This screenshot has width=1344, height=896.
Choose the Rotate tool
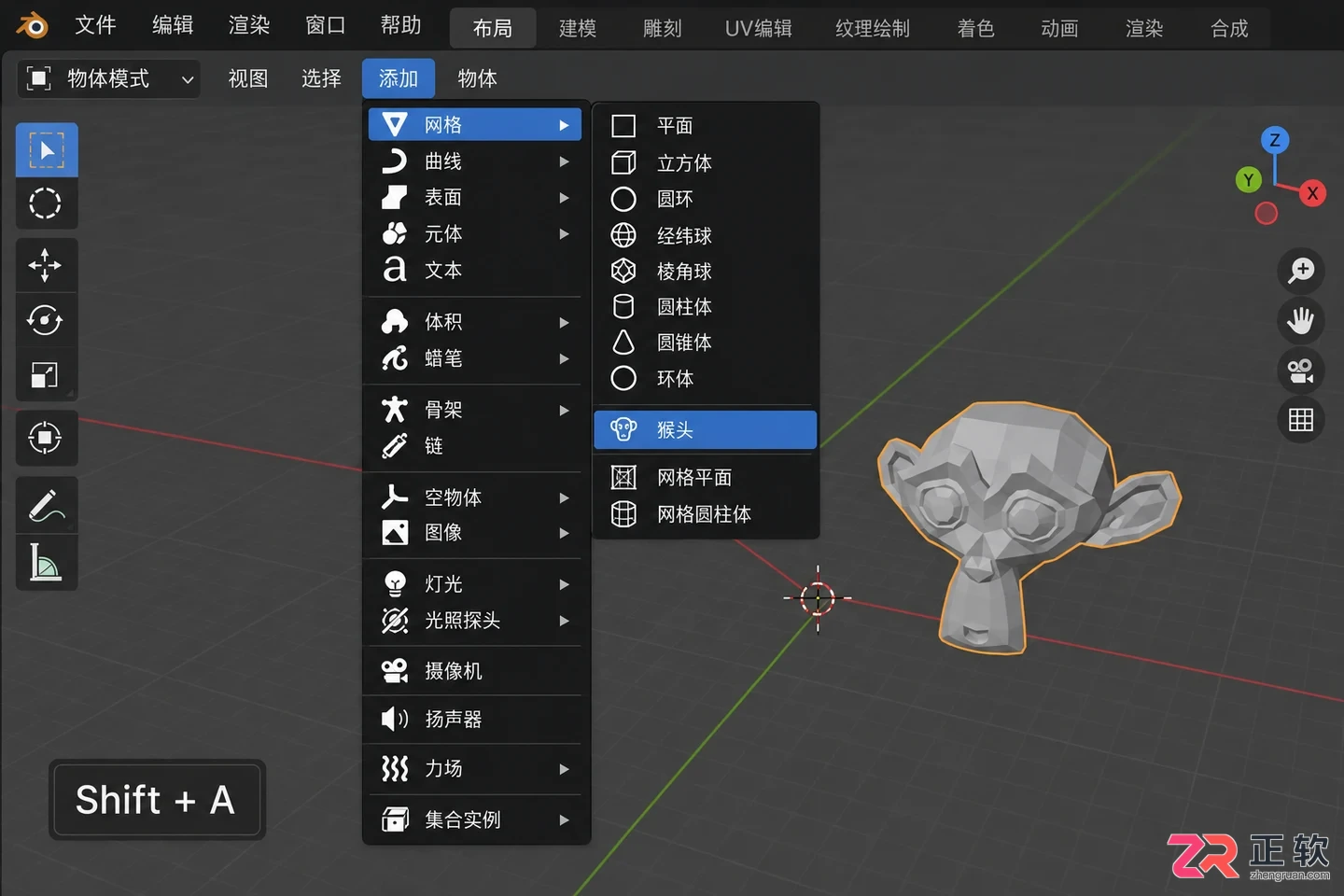pos(47,320)
